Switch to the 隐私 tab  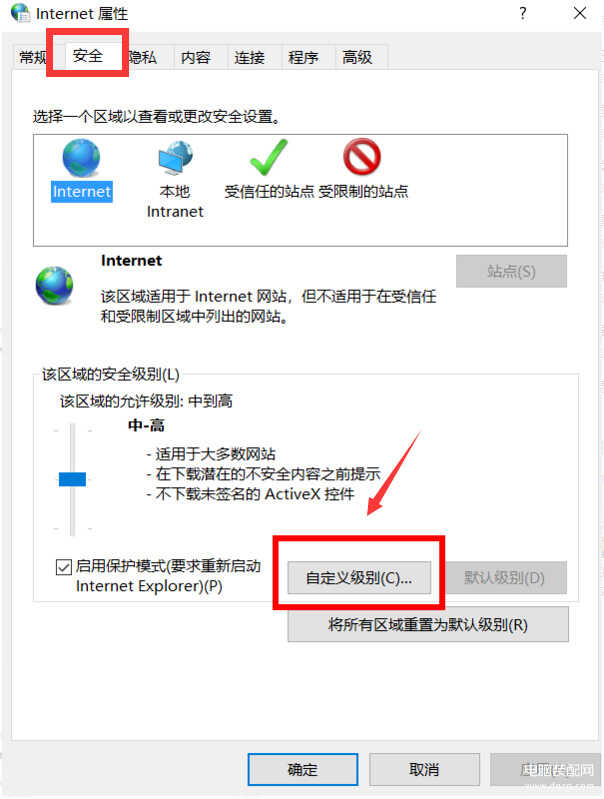143,57
